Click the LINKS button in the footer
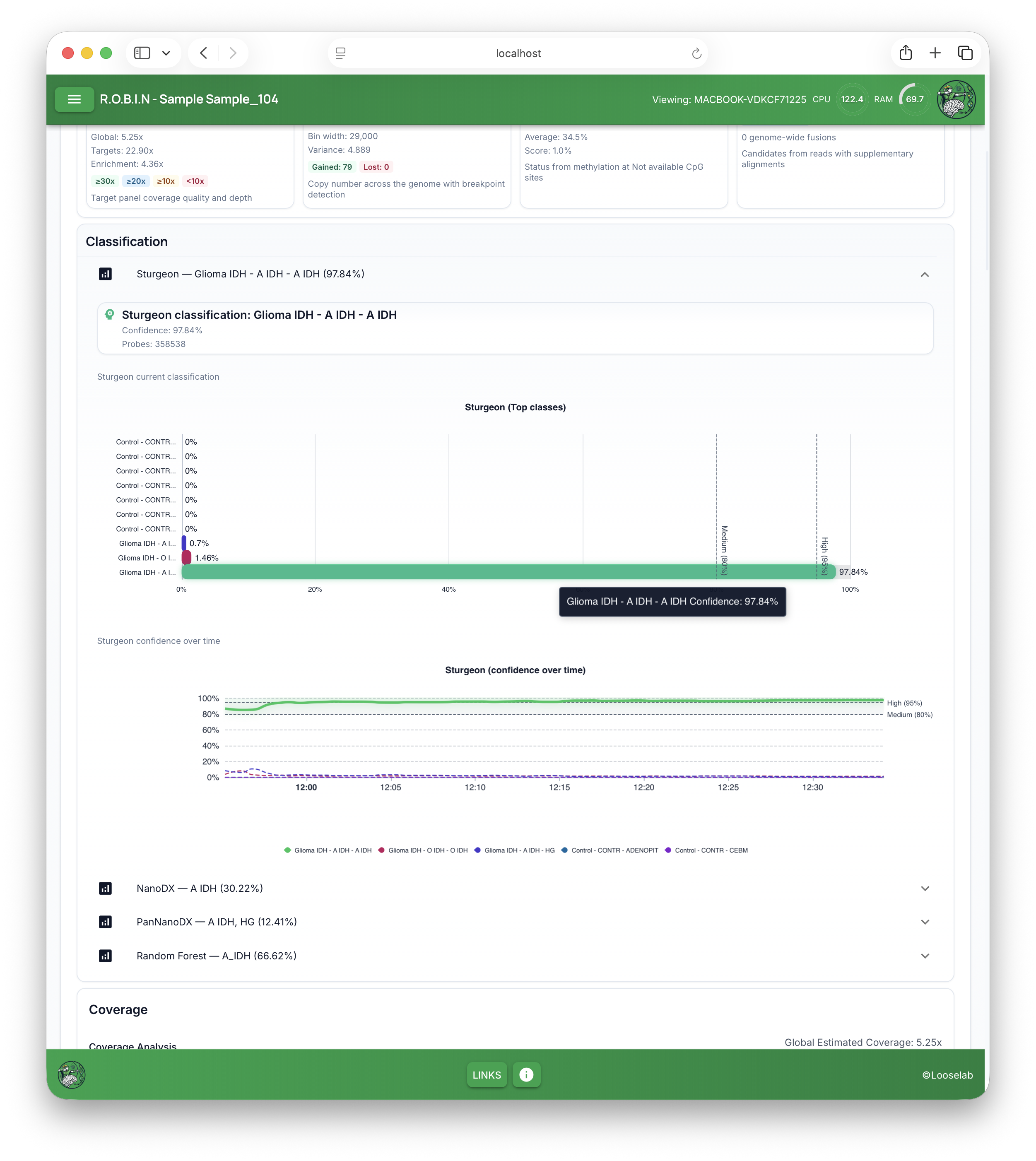This screenshot has width=1036, height=1161. 487,1074
